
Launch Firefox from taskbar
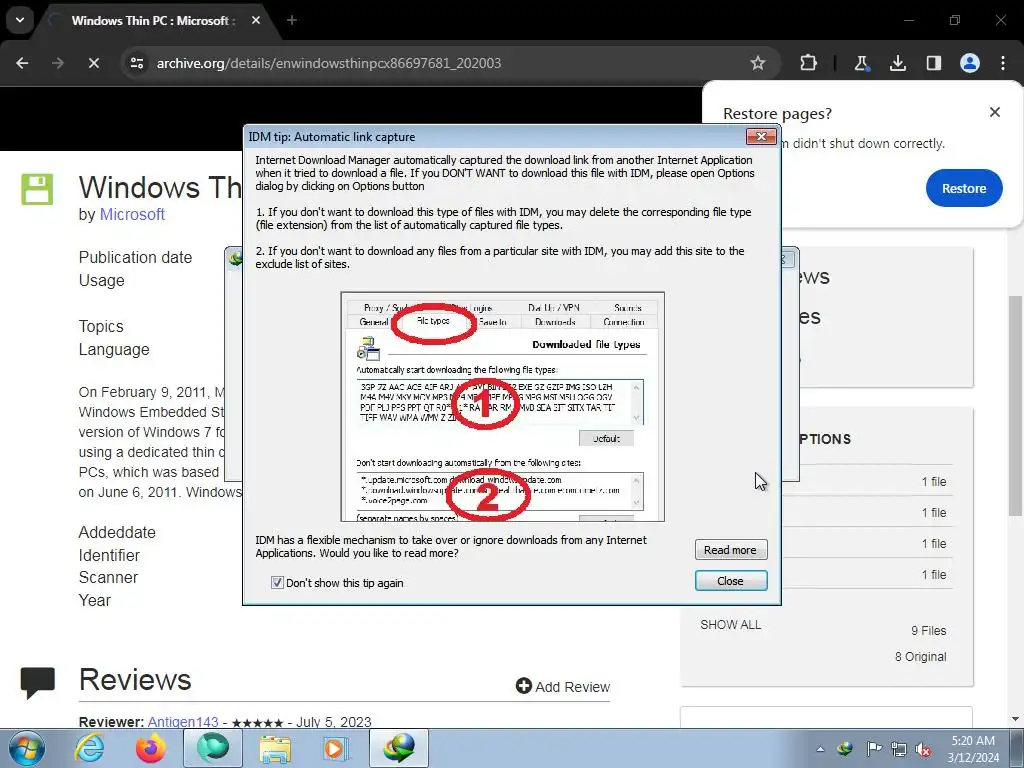tap(151, 748)
